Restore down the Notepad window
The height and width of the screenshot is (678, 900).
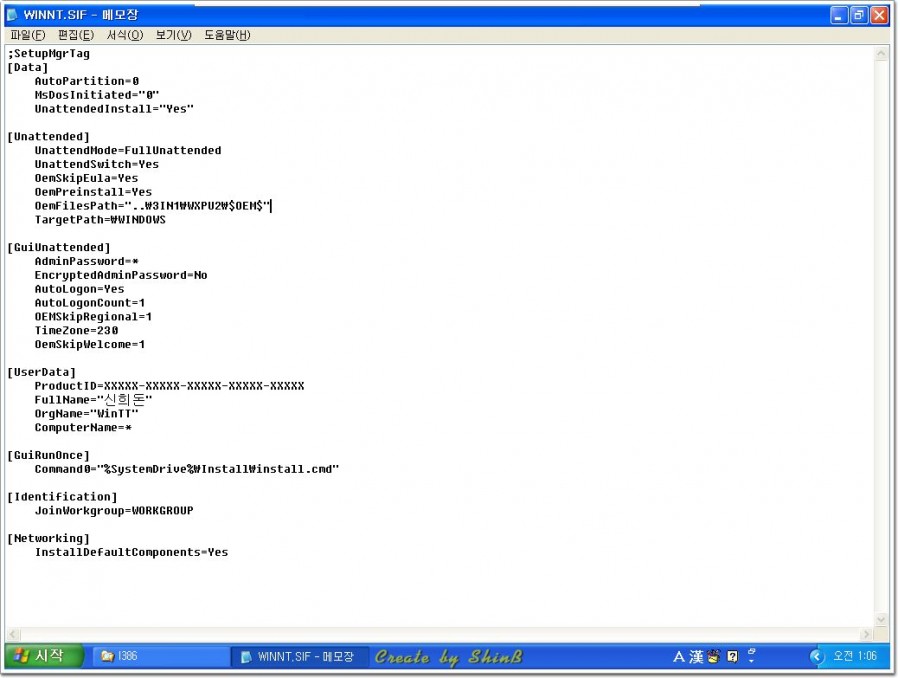(x=859, y=16)
